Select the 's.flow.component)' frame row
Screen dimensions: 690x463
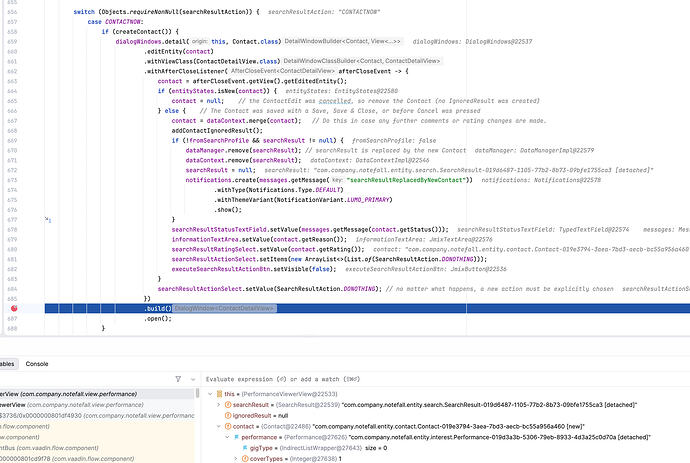97,426
